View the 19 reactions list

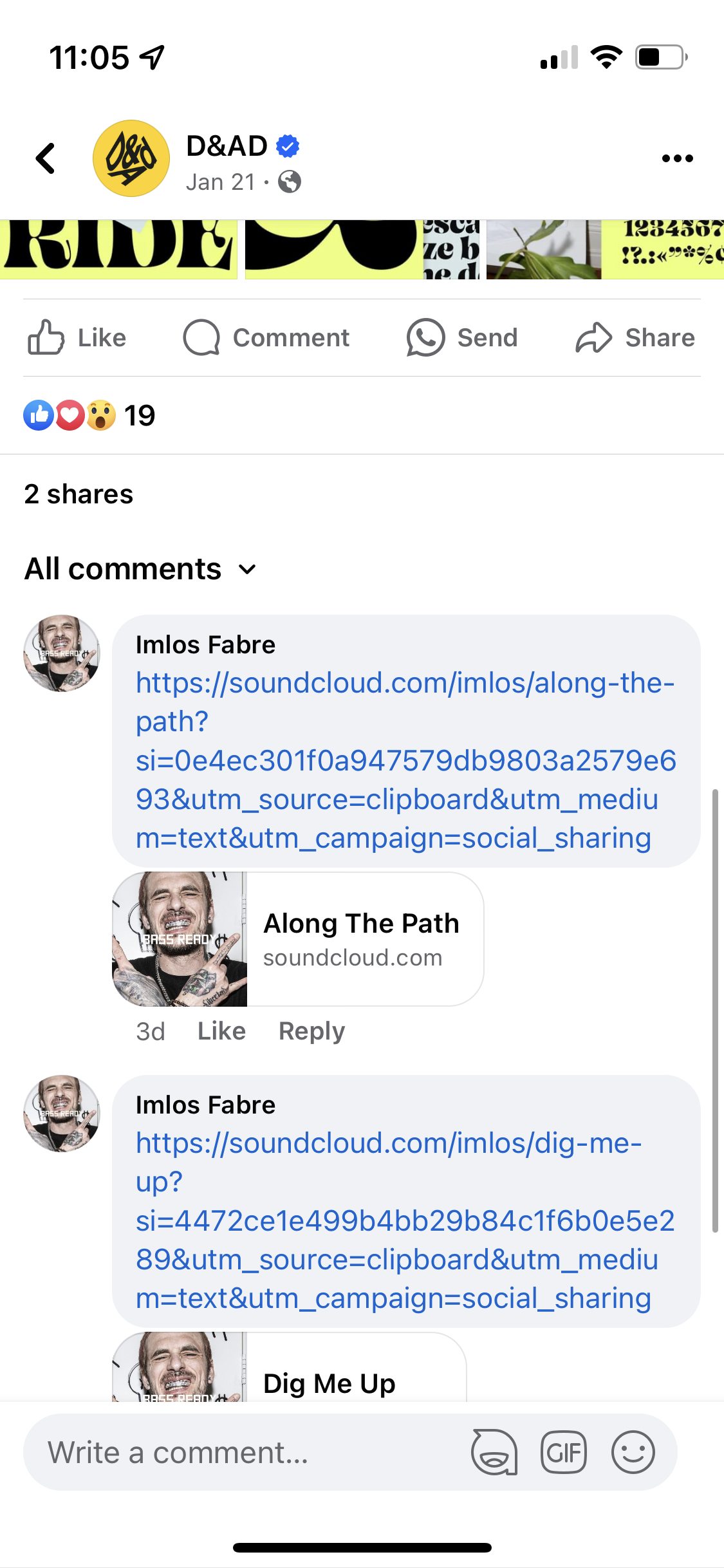click(x=90, y=415)
